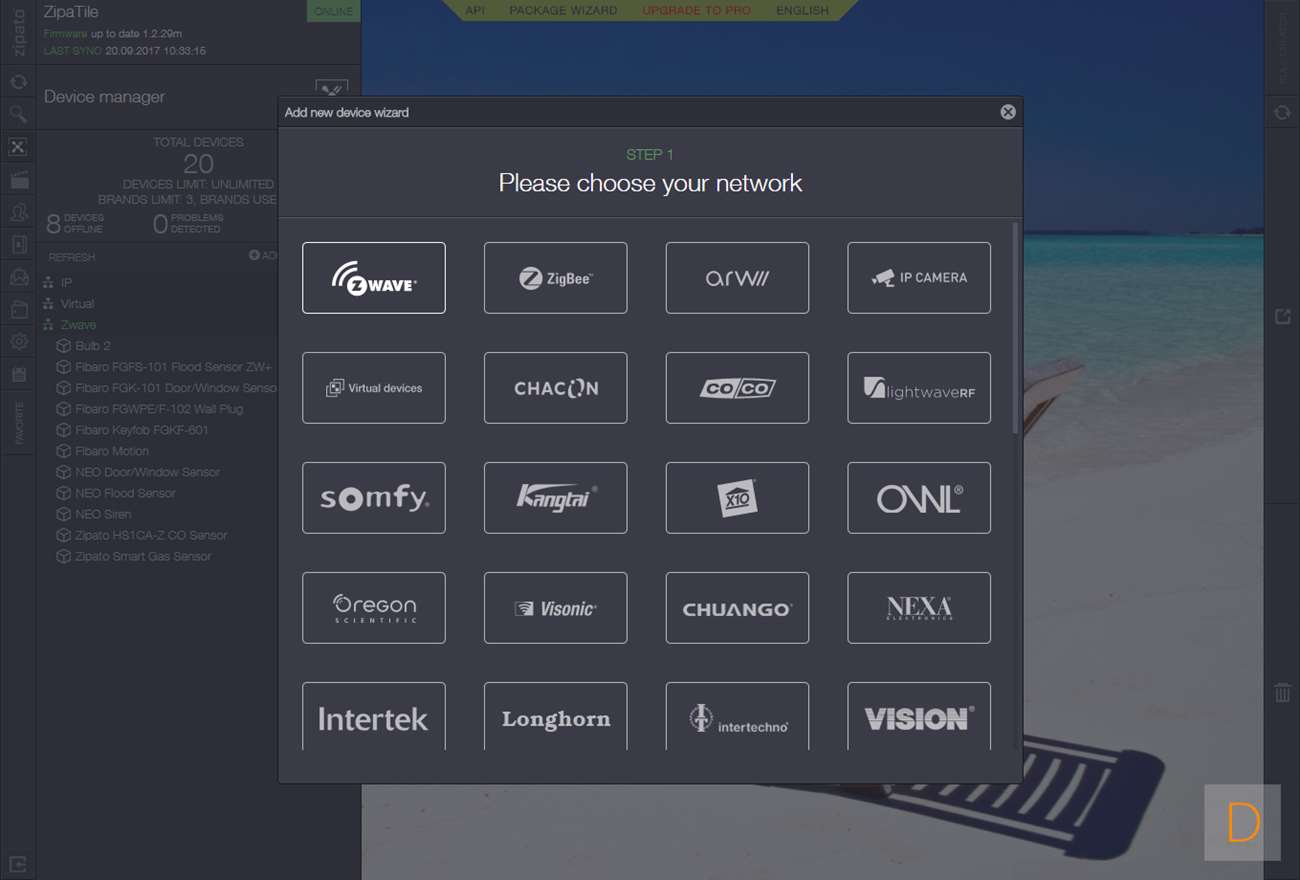Click the logout icon at sidebar bottom
The height and width of the screenshot is (880, 1300).
click(x=18, y=863)
